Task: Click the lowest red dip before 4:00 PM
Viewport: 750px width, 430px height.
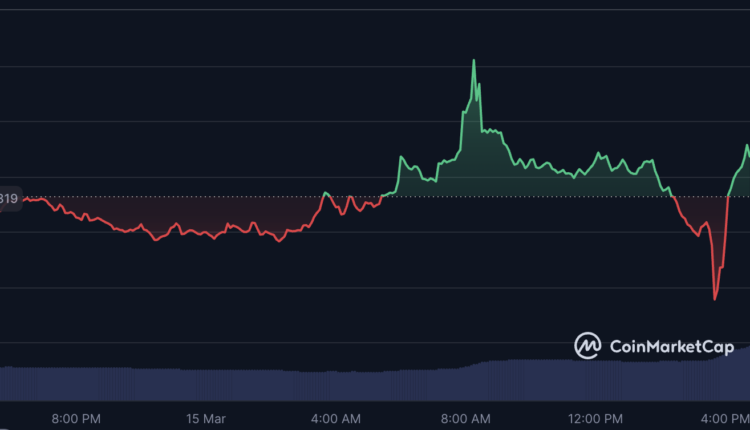Action: click(714, 298)
